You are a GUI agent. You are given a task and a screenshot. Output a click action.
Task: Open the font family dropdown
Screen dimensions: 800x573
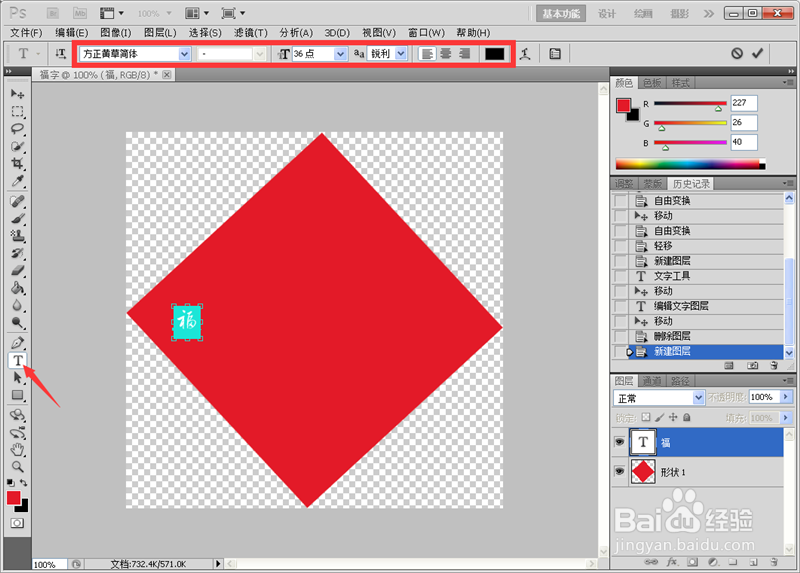185,54
